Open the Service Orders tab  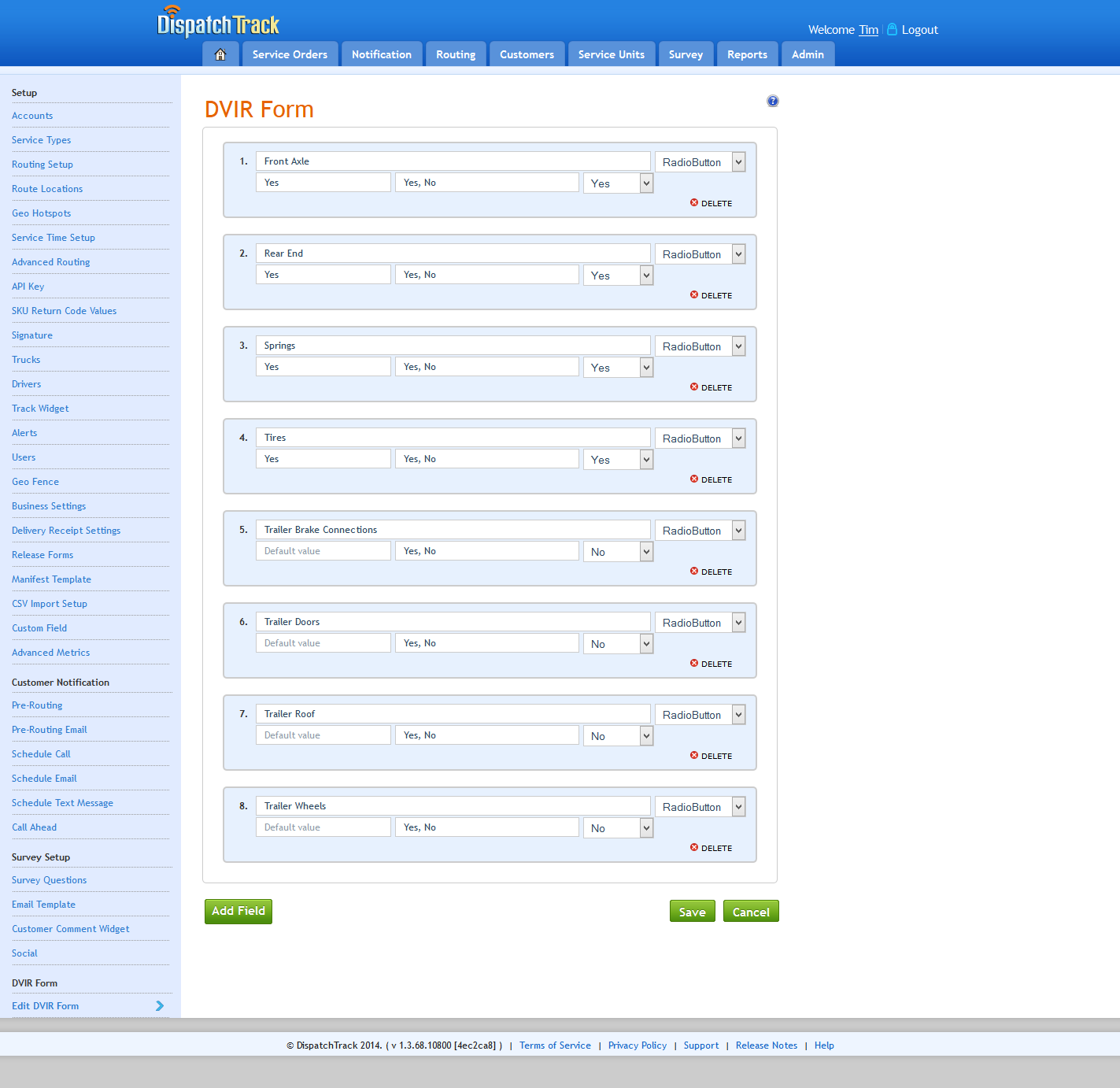click(x=290, y=54)
